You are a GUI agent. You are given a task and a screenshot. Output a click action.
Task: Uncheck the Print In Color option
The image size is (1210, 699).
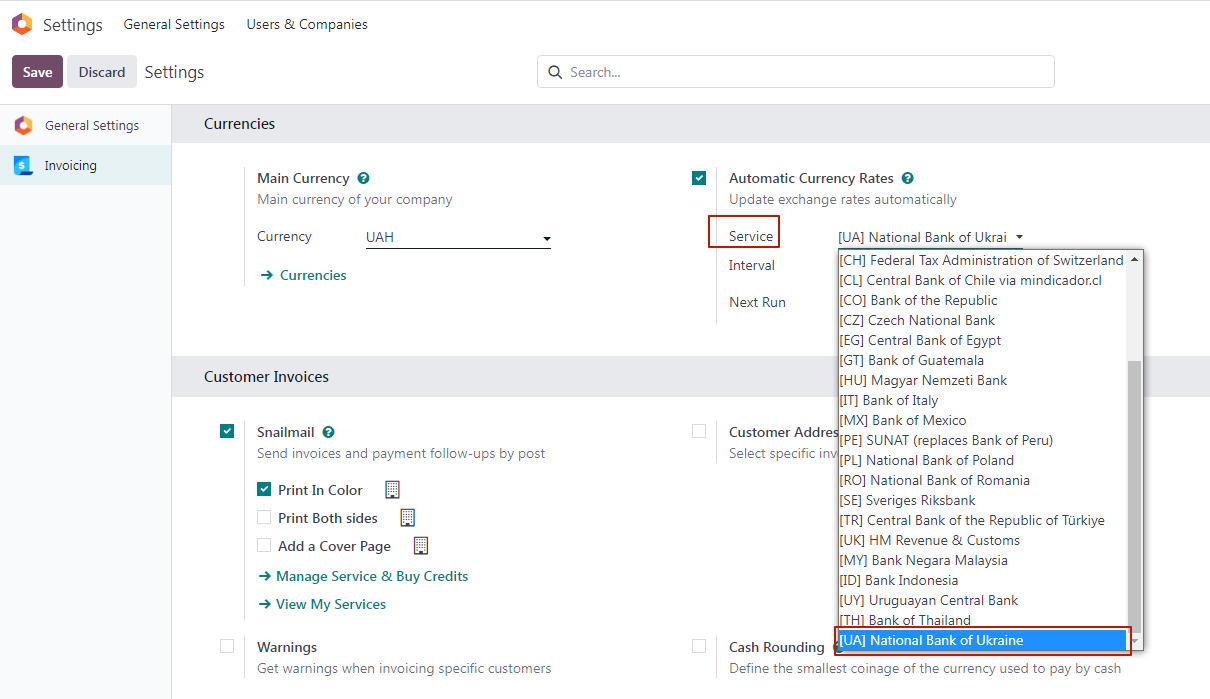[264, 490]
